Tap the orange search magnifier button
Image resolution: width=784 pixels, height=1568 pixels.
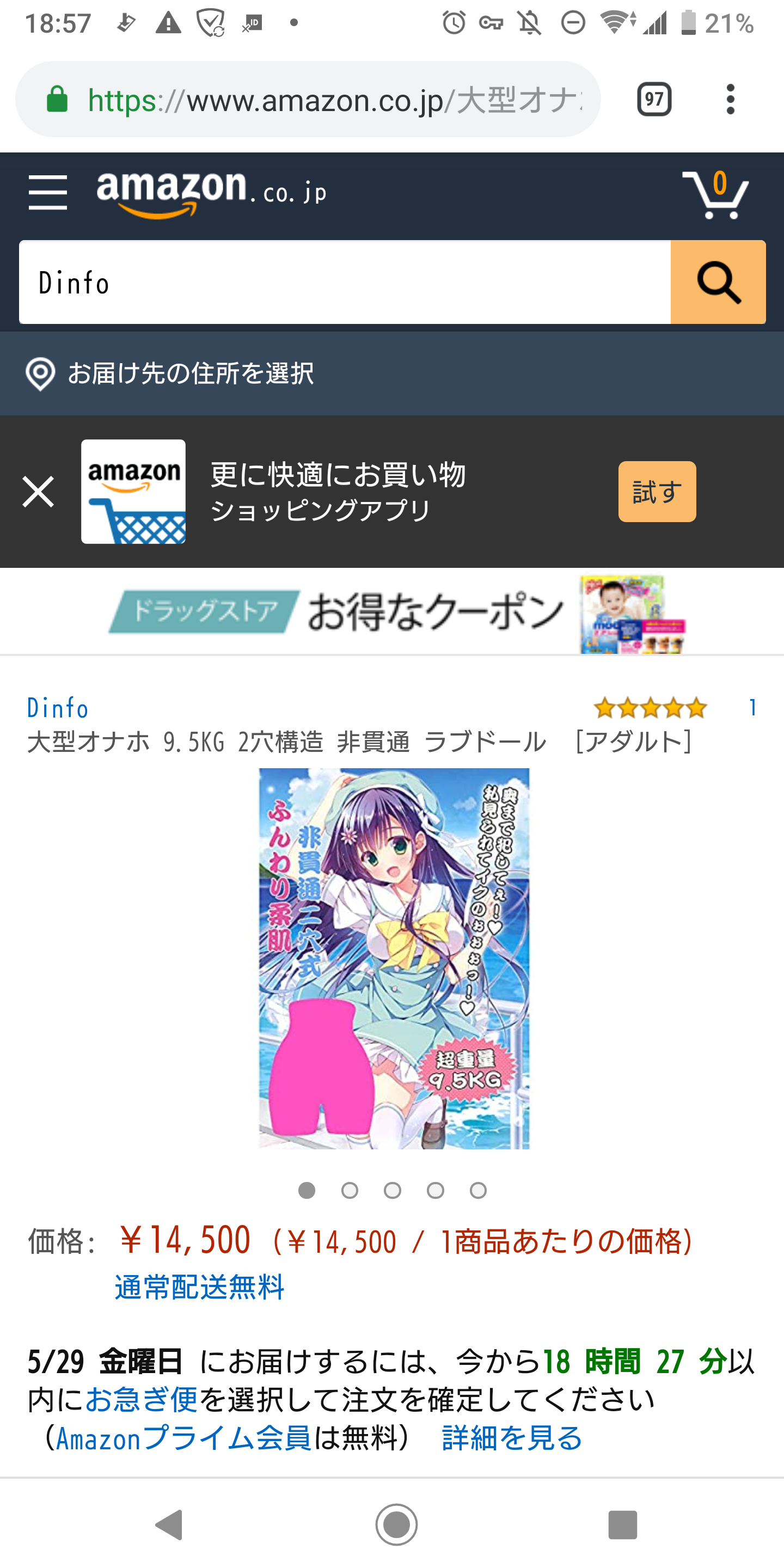pyautogui.click(x=718, y=282)
